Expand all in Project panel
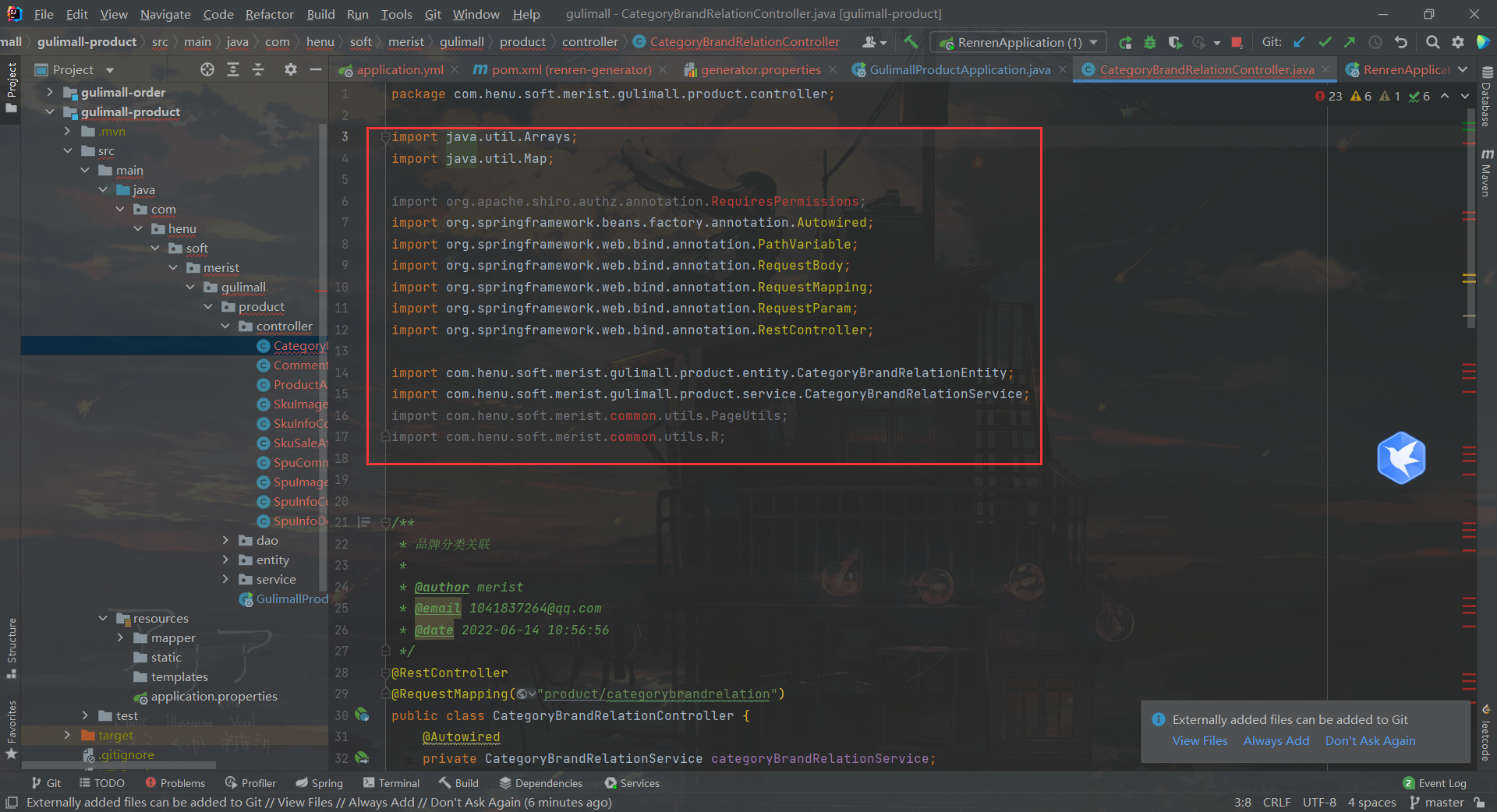1497x812 pixels. [233, 69]
